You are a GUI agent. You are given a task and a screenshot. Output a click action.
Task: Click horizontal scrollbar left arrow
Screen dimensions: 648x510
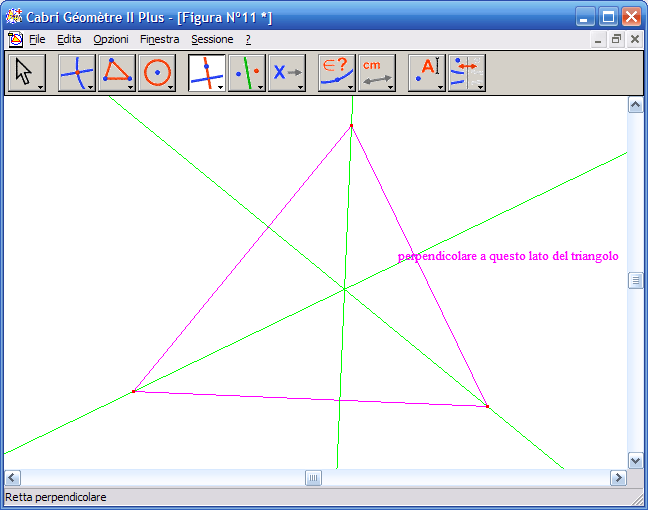pyautogui.click(x=12, y=478)
